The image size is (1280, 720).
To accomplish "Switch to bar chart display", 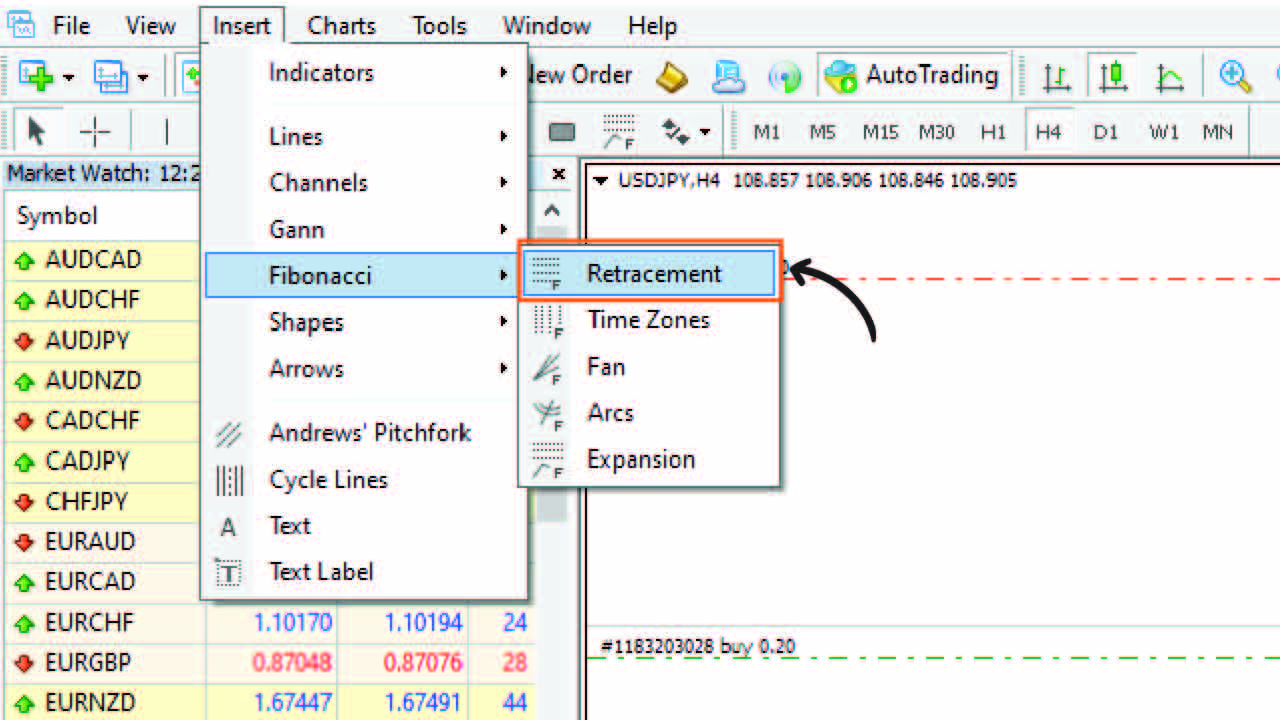I will [1056, 76].
